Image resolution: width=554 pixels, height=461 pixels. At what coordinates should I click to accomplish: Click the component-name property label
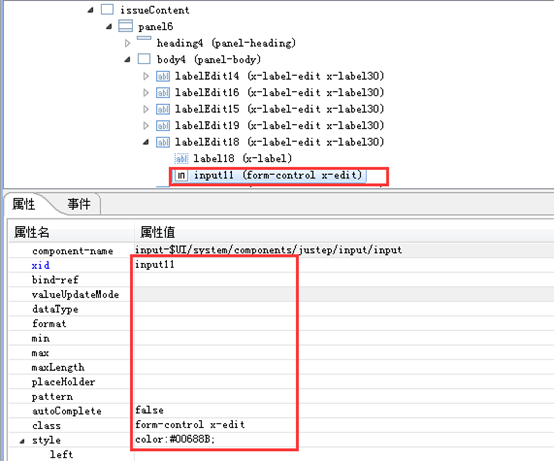72,251
